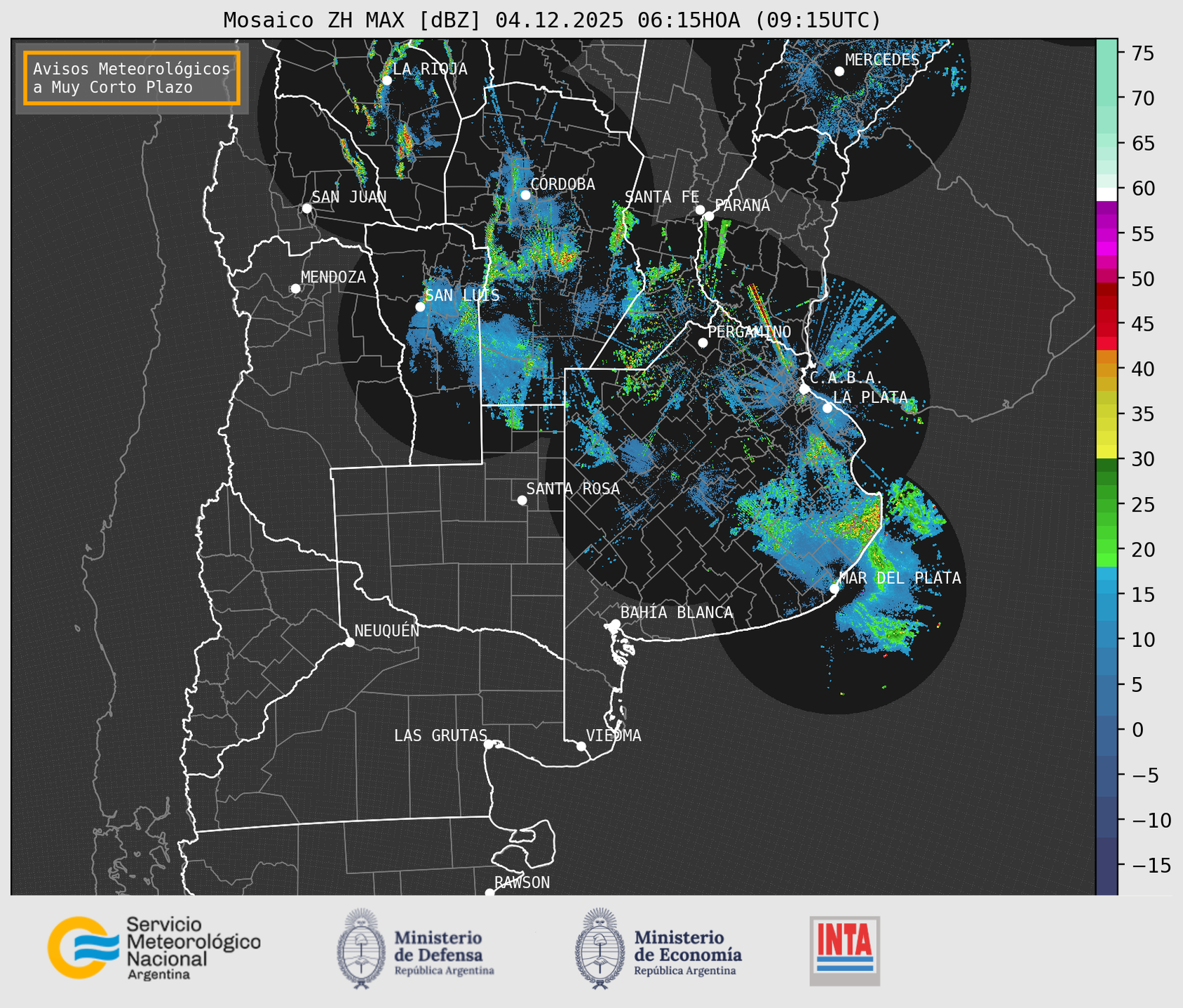Select the MENDOZA city marker

(295, 288)
